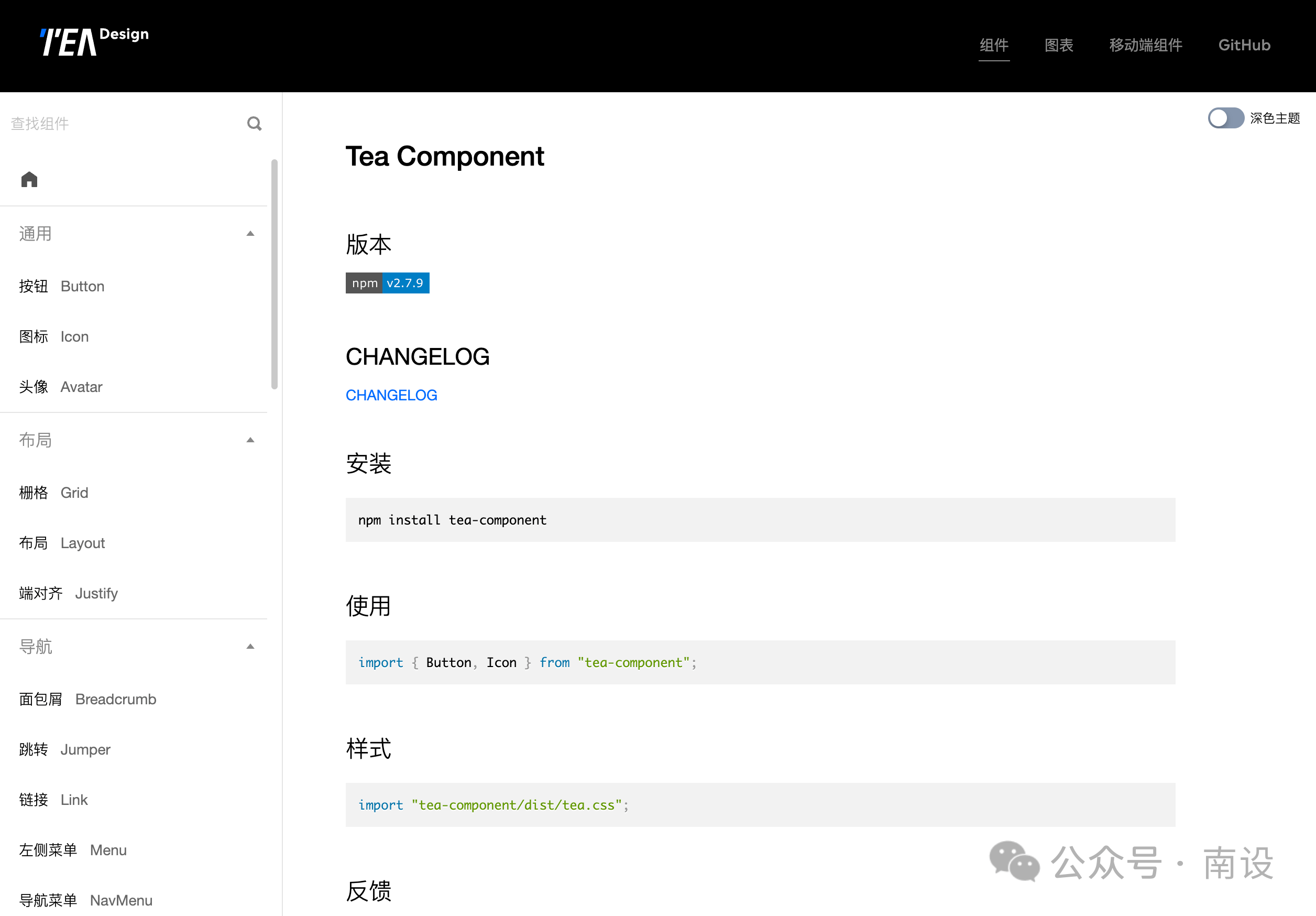Viewport: 1316px width, 916px height.
Task: Click the sidebar vertical scrollbar
Action: coord(275,275)
